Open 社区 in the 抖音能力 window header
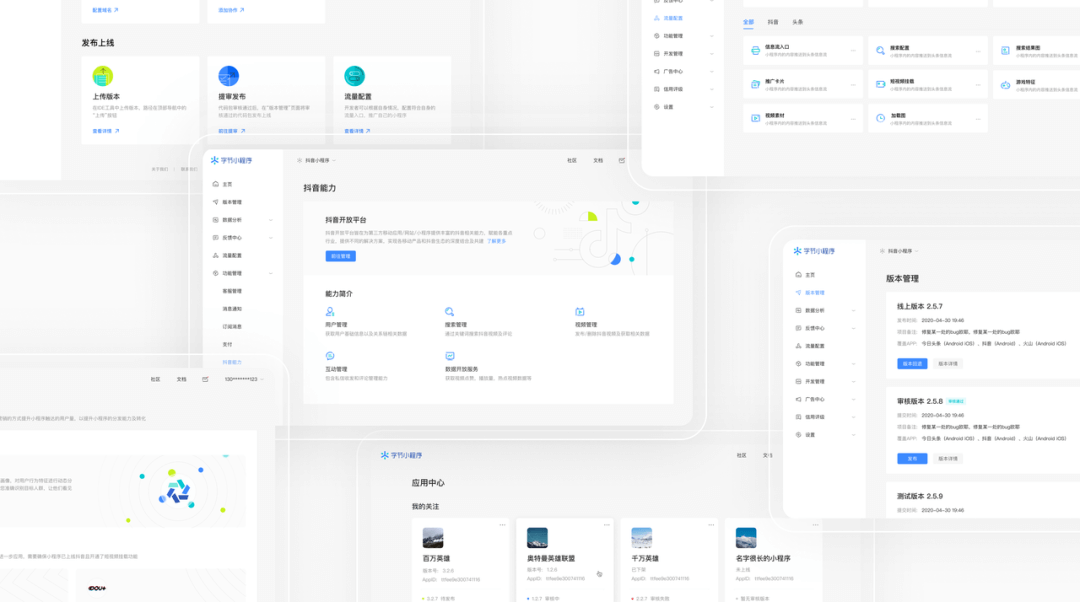The width and height of the screenshot is (1080, 602). 572,160
